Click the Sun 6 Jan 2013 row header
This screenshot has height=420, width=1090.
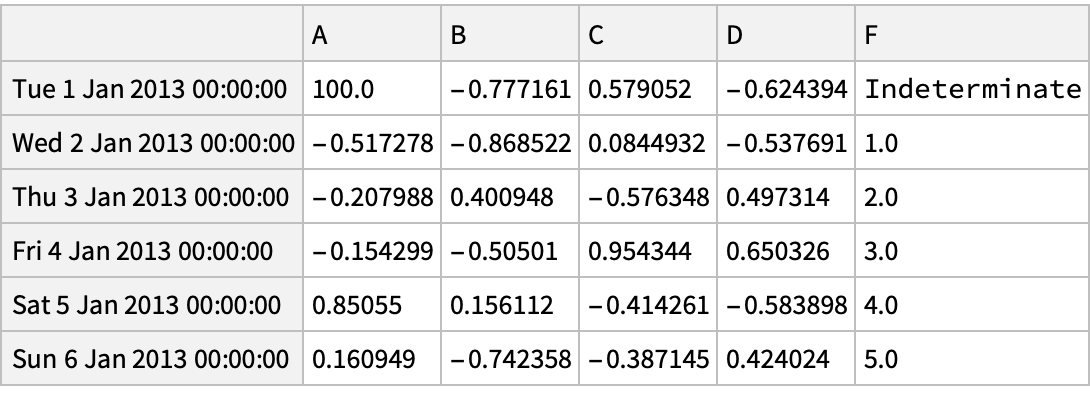point(152,359)
